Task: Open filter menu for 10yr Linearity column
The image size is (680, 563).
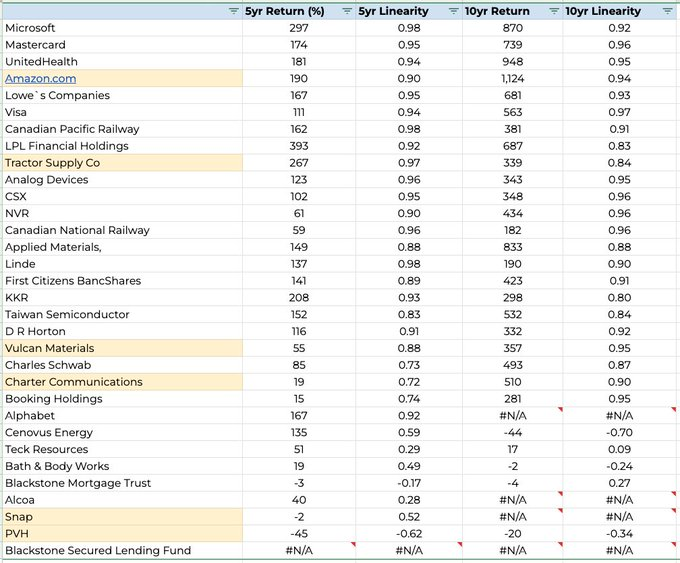Action: click(x=668, y=11)
